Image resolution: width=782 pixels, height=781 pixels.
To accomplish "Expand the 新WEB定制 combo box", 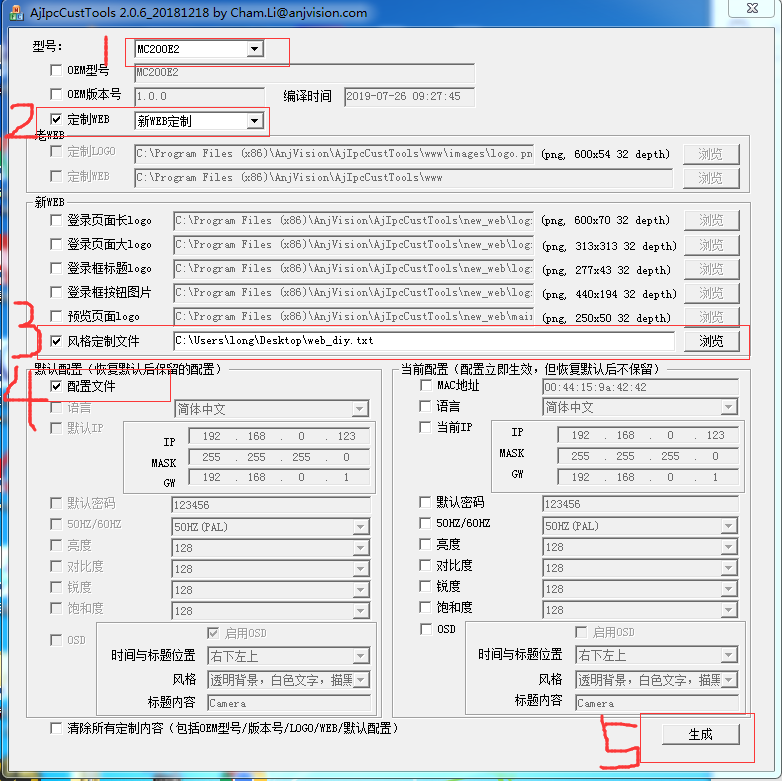I will click(255, 121).
